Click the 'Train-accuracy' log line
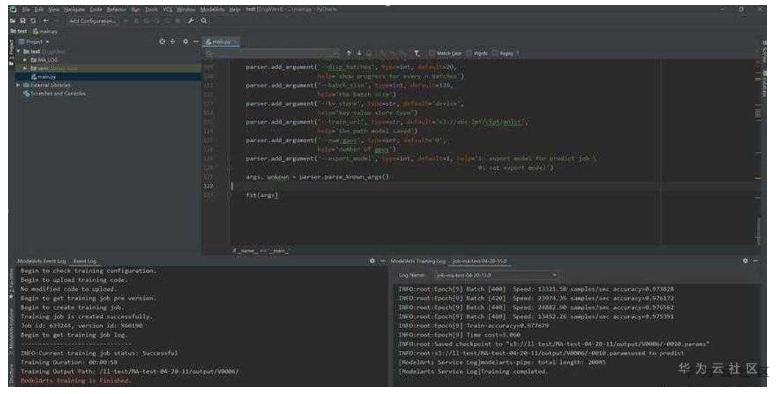The image size is (780, 394). [x=474, y=326]
